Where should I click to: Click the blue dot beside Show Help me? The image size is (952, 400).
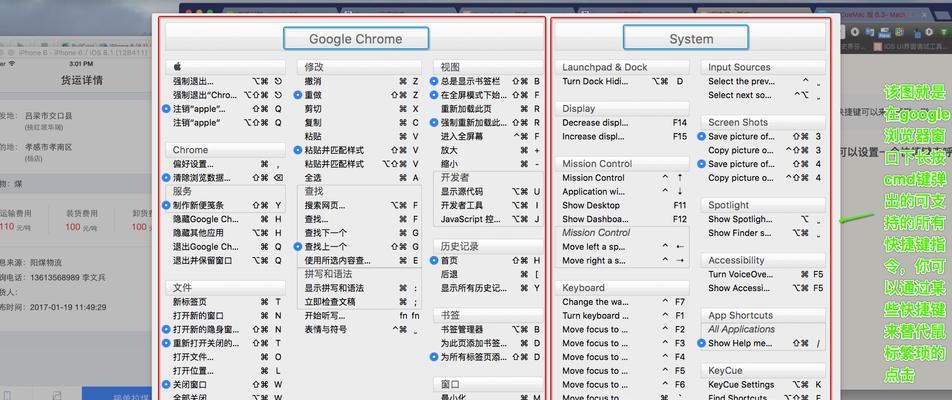tap(701, 343)
